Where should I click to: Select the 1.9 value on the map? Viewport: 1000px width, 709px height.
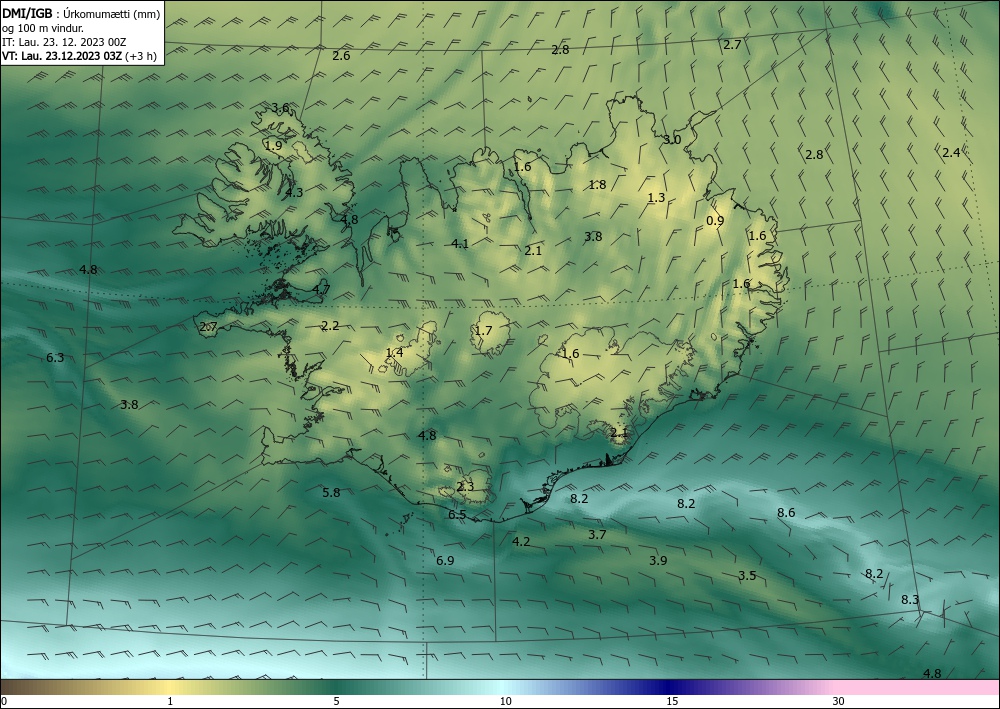[274, 145]
